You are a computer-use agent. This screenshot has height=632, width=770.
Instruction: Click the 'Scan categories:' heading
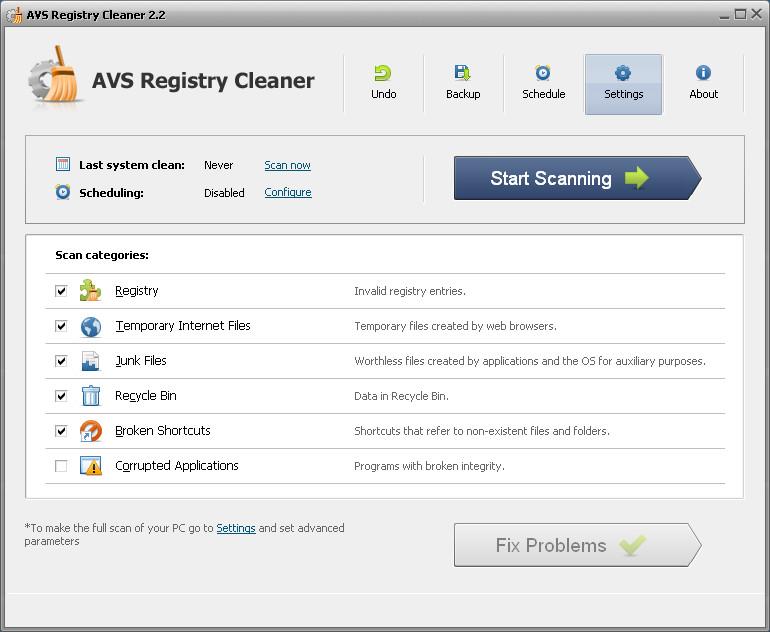coord(102,255)
